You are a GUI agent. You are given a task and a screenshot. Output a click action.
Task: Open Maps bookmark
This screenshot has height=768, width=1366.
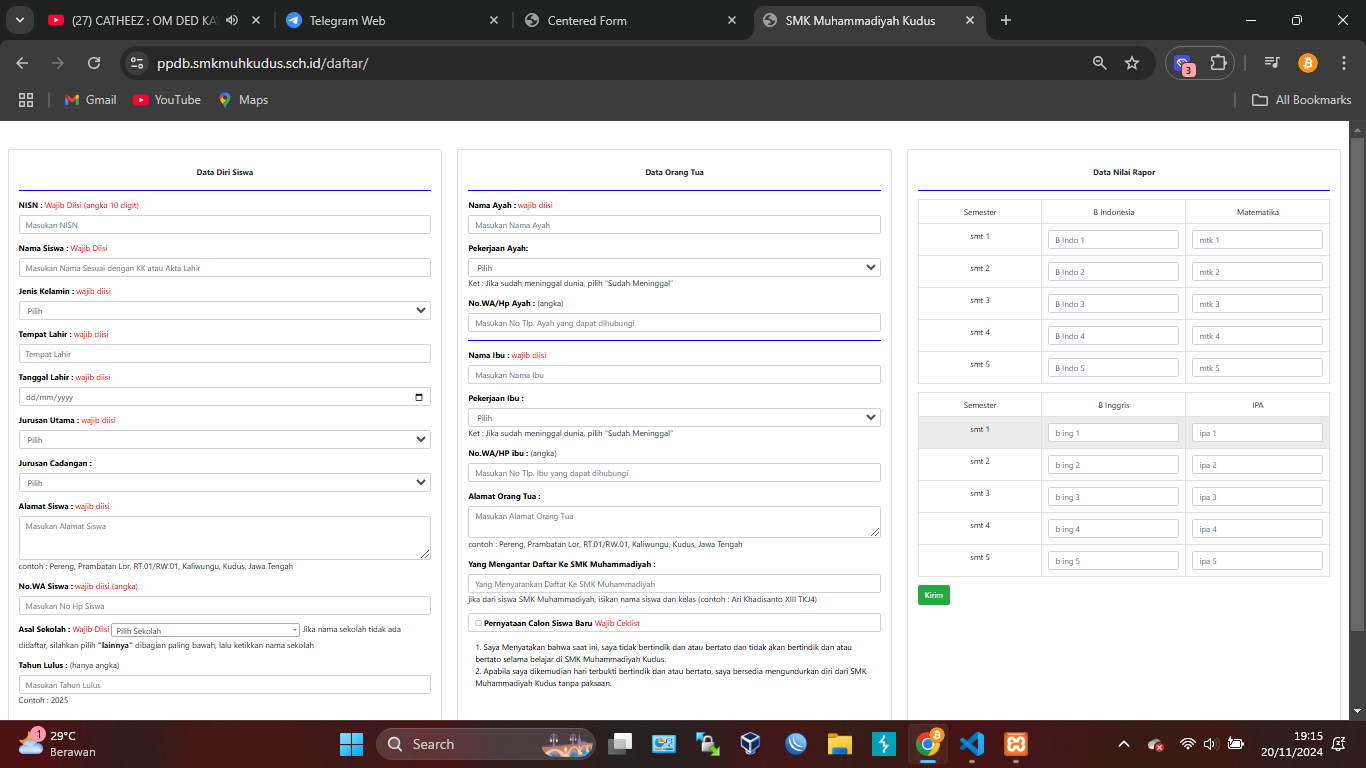point(243,100)
